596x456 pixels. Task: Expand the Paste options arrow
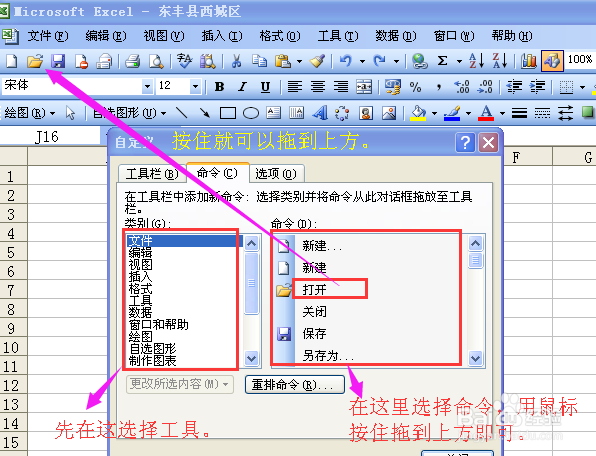(x=300, y=61)
